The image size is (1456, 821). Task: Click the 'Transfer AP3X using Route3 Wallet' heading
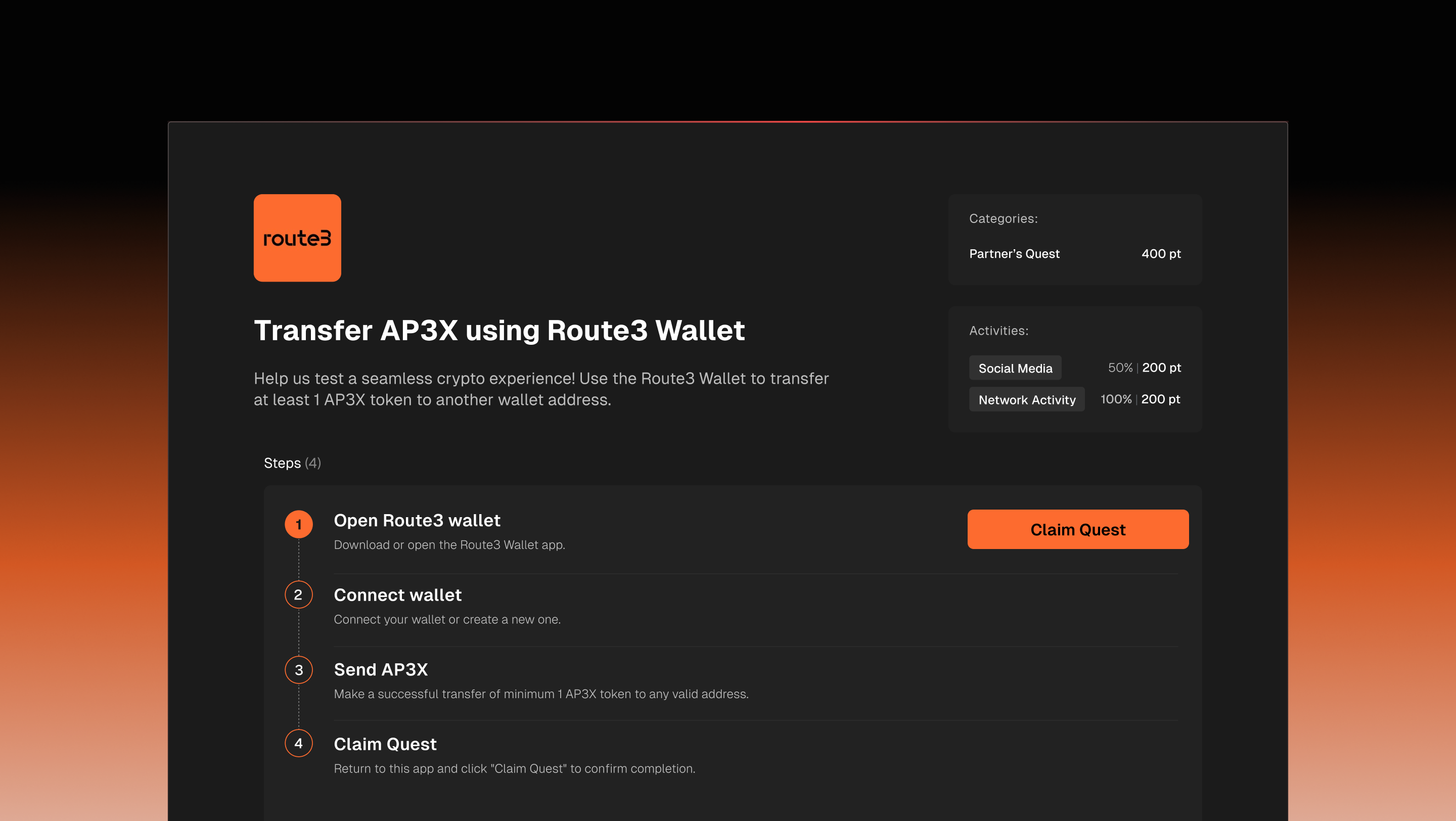point(499,331)
